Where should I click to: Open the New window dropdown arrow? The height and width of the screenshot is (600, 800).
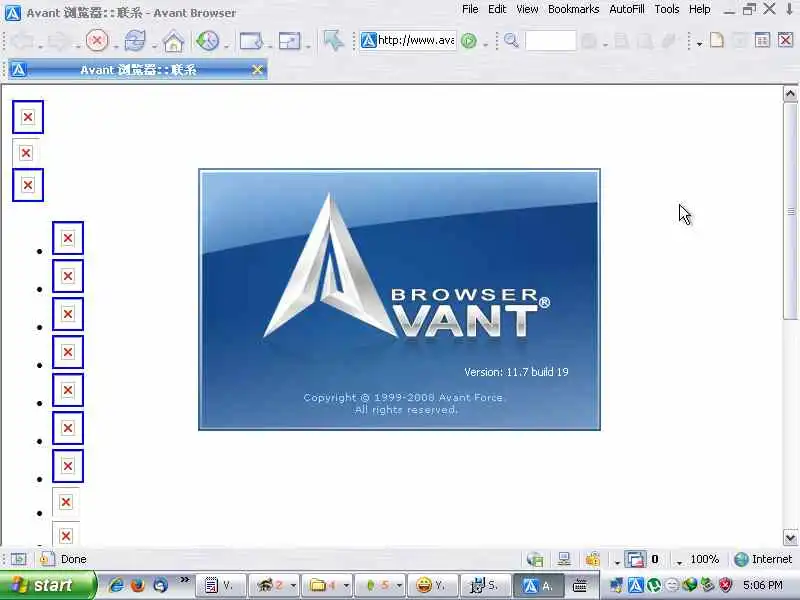tap(270, 47)
